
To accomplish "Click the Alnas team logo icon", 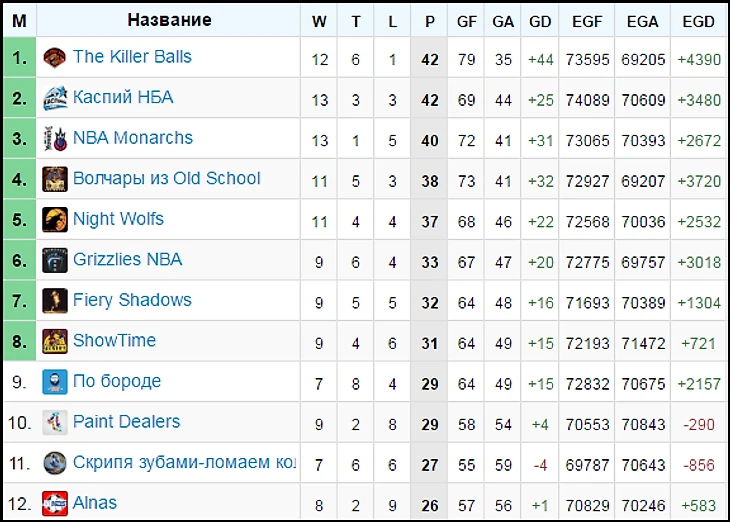I will point(55,503).
